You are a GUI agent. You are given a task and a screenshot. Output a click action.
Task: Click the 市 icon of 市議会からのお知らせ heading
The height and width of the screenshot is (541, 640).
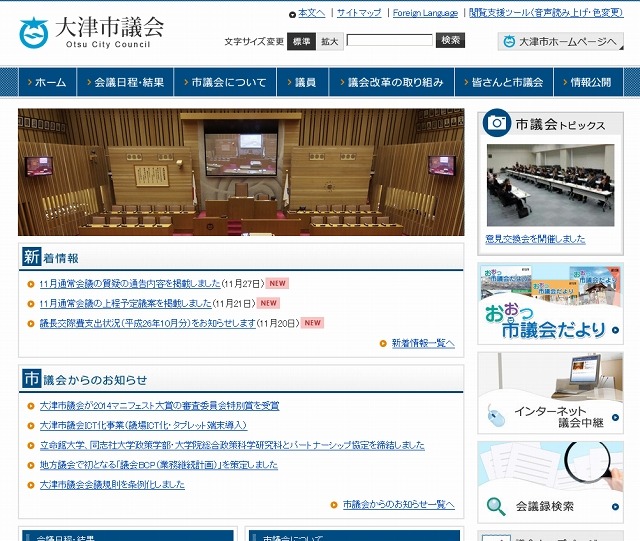click(x=31, y=379)
